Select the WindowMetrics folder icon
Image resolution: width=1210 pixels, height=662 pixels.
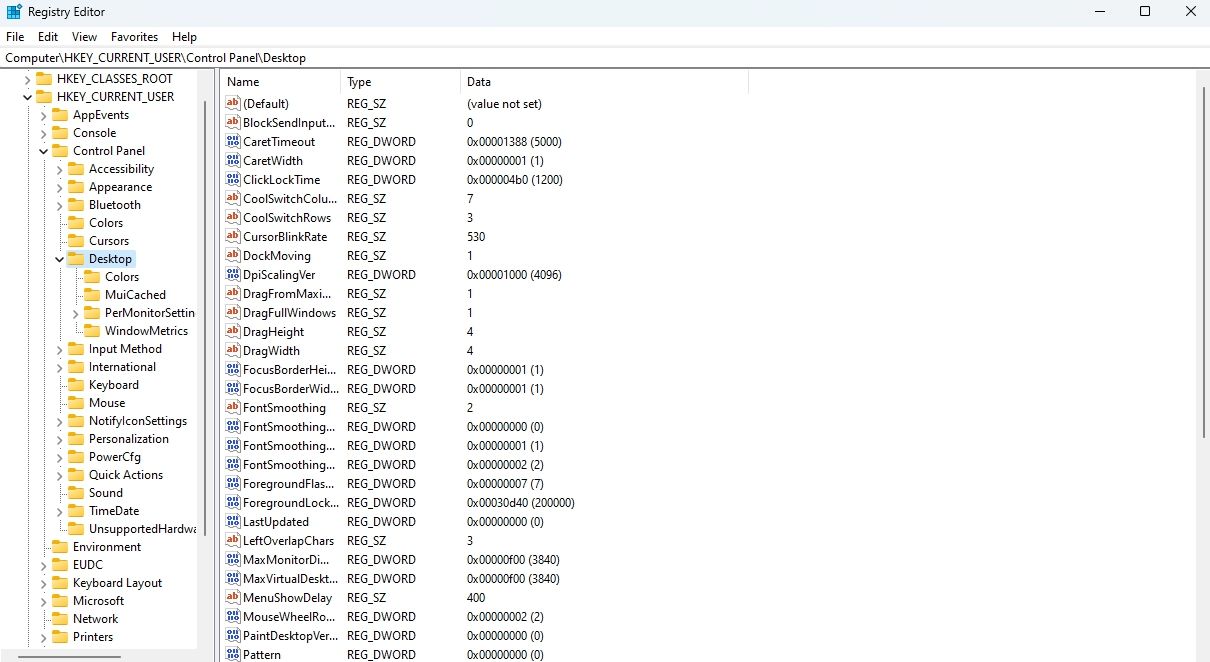click(92, 331)
